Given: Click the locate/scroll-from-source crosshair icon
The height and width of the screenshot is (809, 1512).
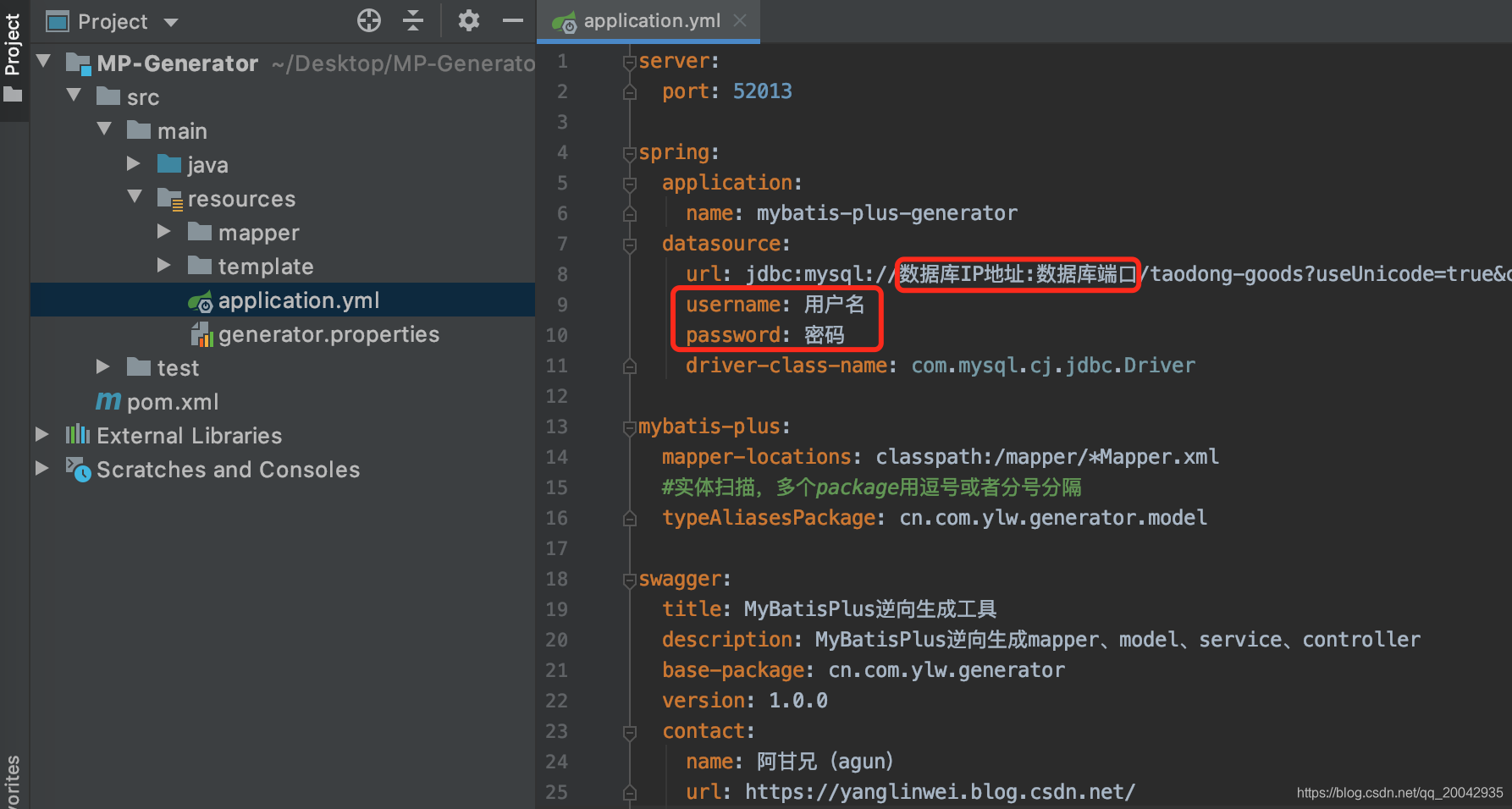Looking at the screenshot, I should [369, 20].
